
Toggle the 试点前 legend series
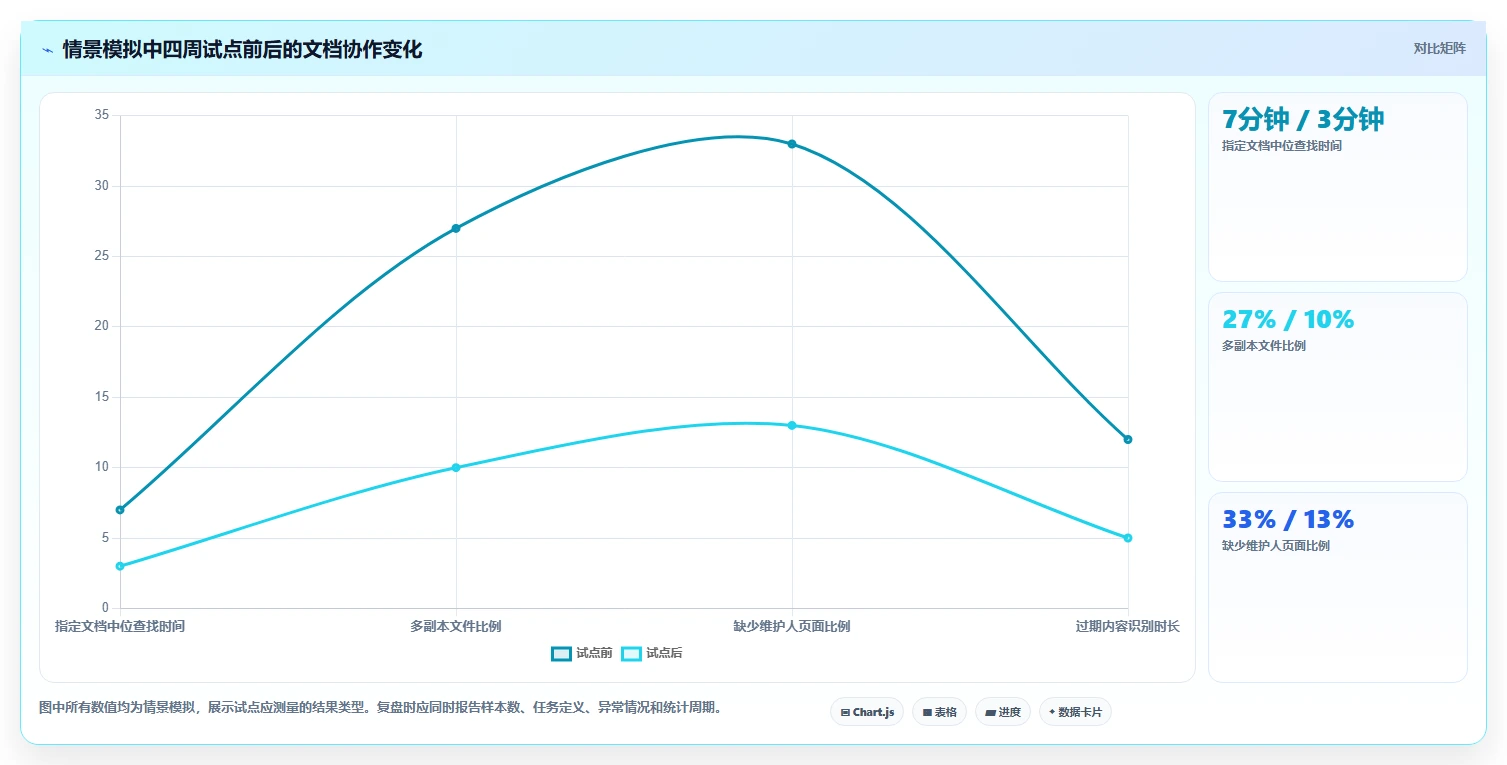pos(582,653)
